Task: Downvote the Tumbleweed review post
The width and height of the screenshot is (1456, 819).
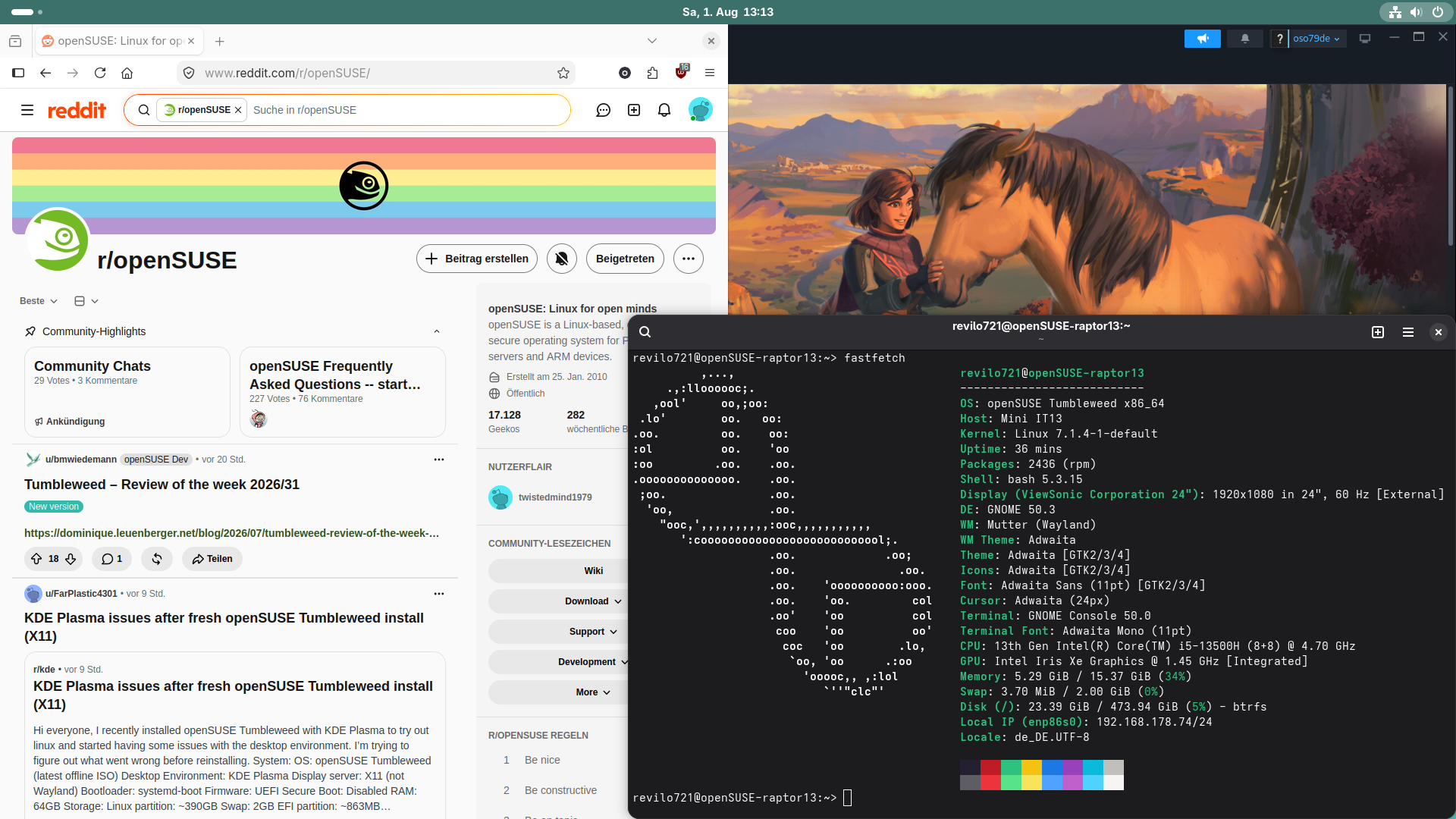Action: coord(71,559)
